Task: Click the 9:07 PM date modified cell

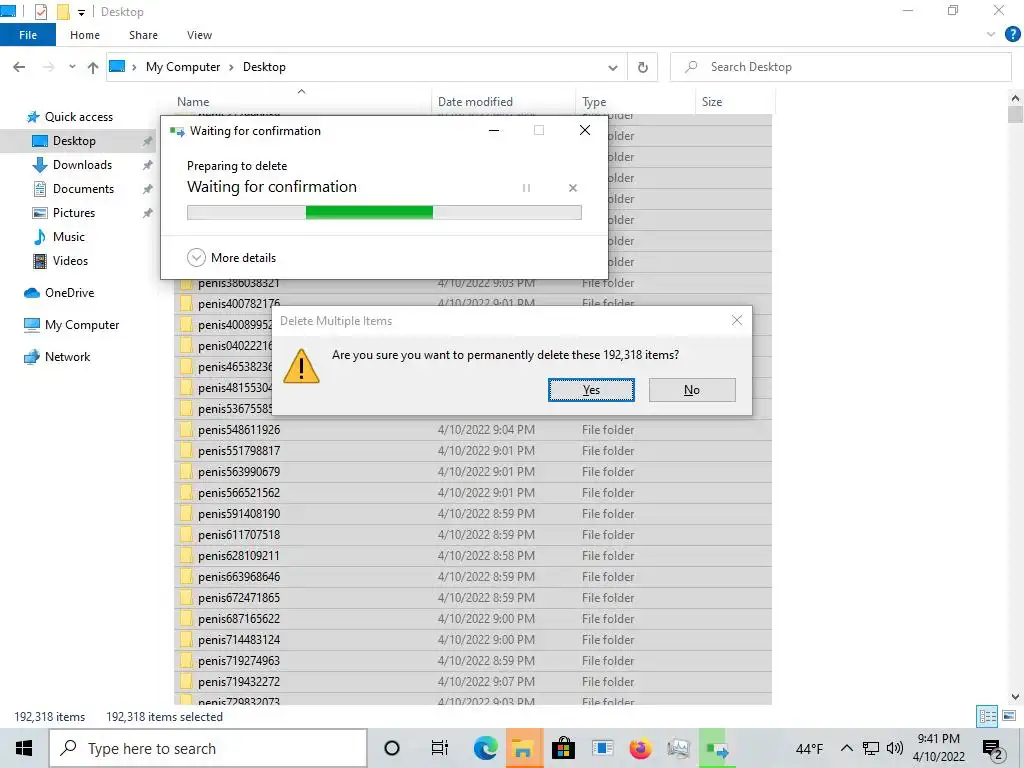Action: coord(486,681)
